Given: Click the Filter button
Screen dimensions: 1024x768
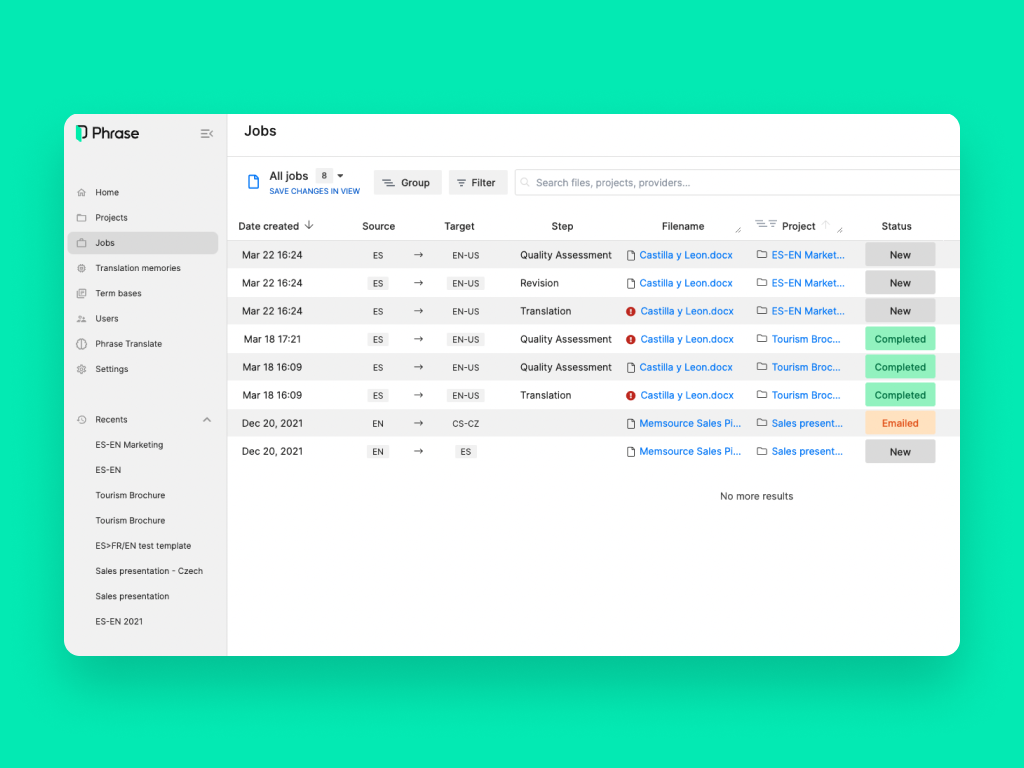Looking at the screenshot, I should pyautogui.click(x=477, y=183).
